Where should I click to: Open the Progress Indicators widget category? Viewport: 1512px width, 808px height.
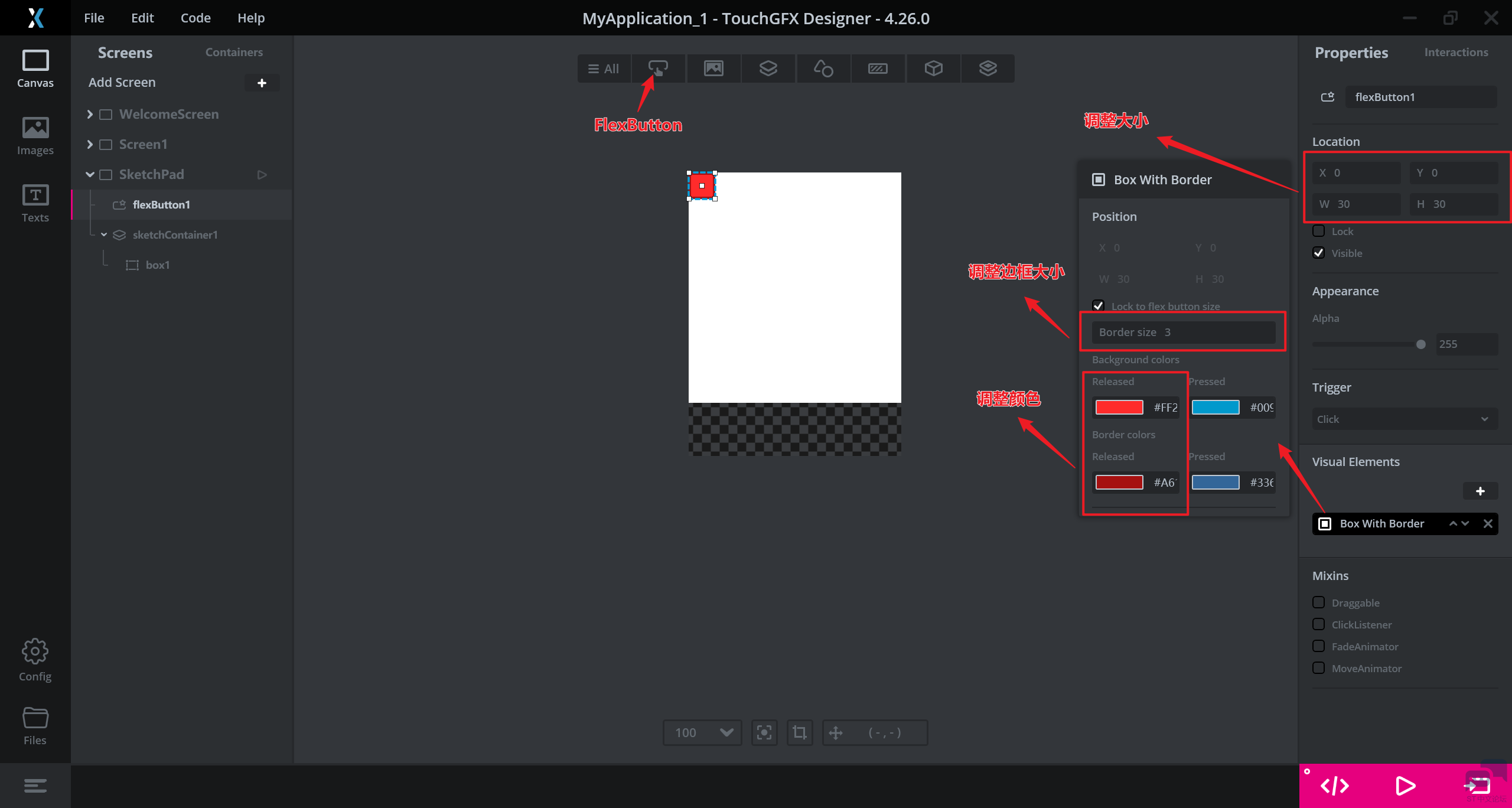[x=878, y=69]
